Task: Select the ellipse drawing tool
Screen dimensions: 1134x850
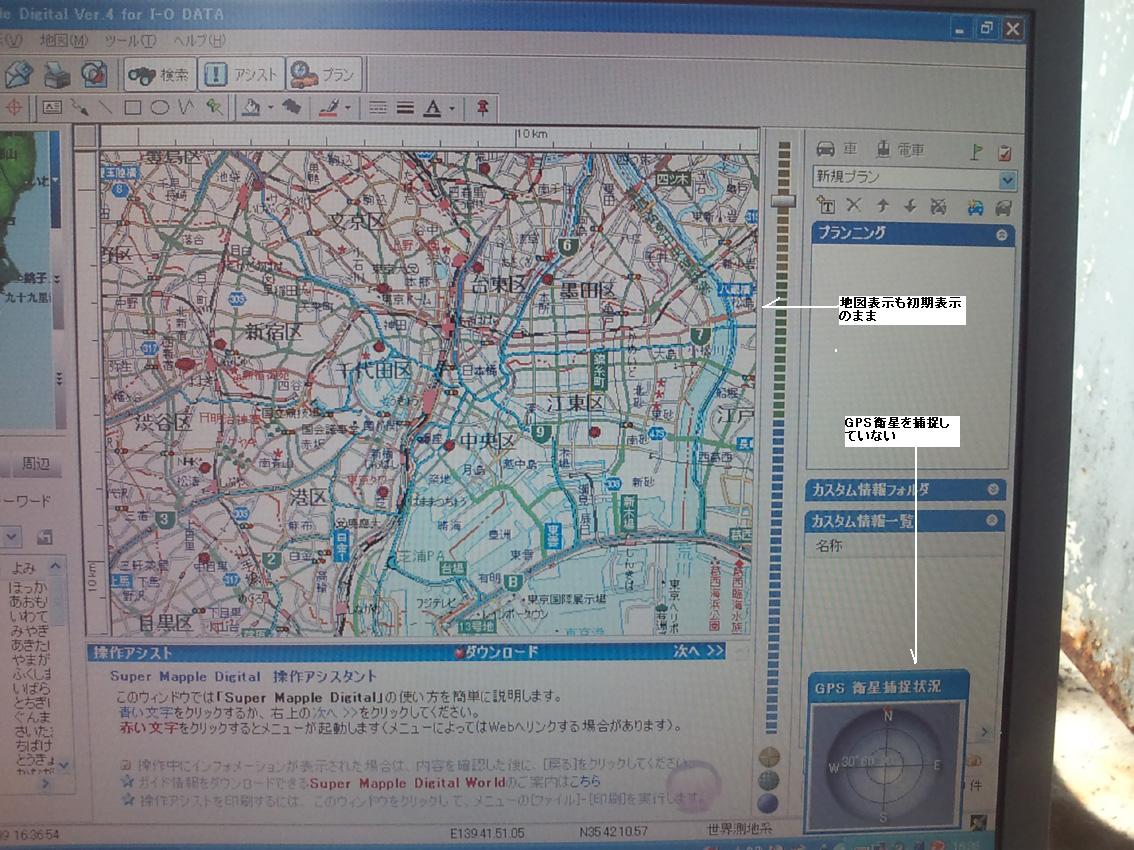Action: click(160, 108)
